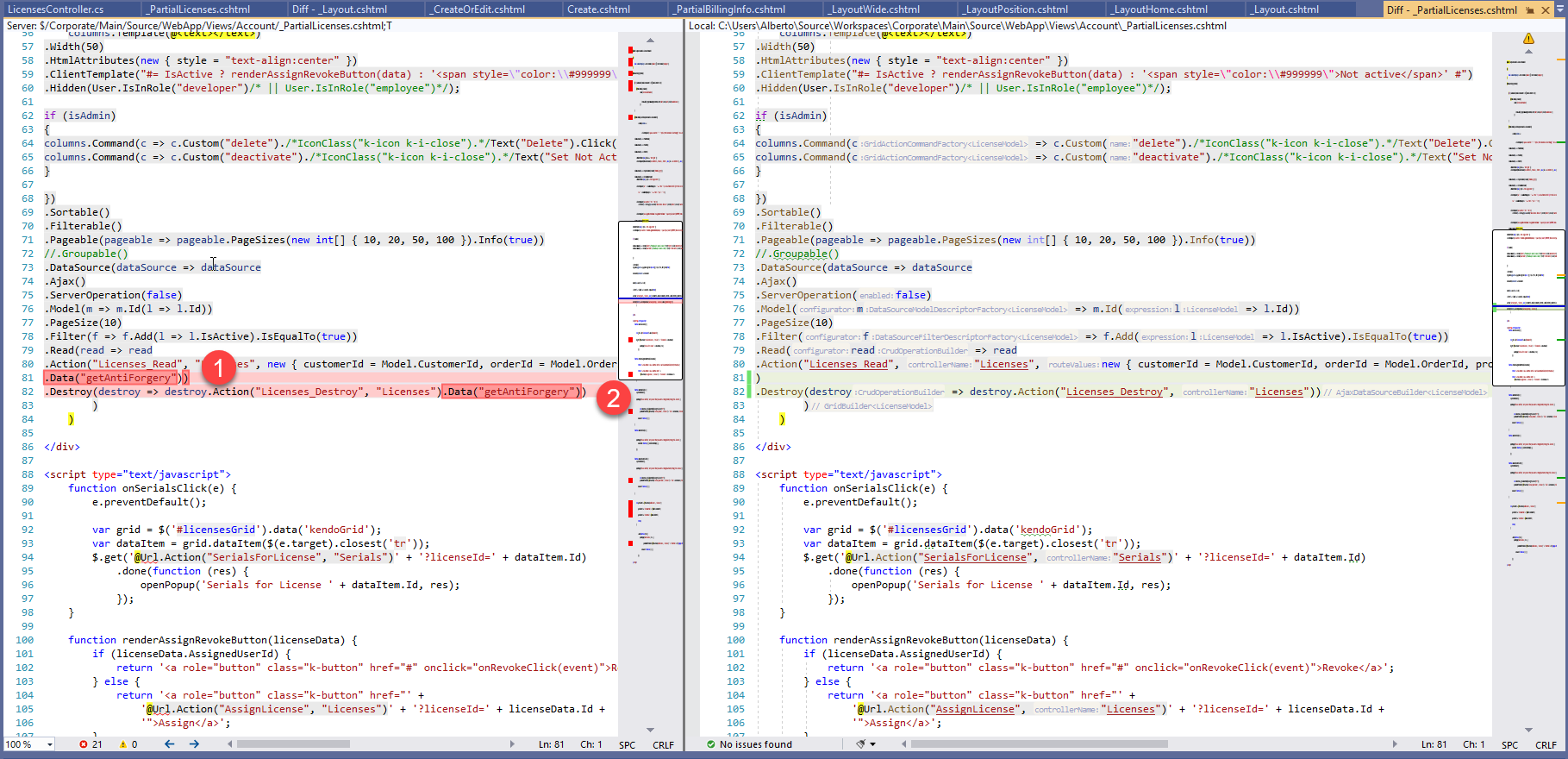Switch to the LicensesController.cs tab
The width and height of the screenshot is (1568, 759).
point(56,9)
